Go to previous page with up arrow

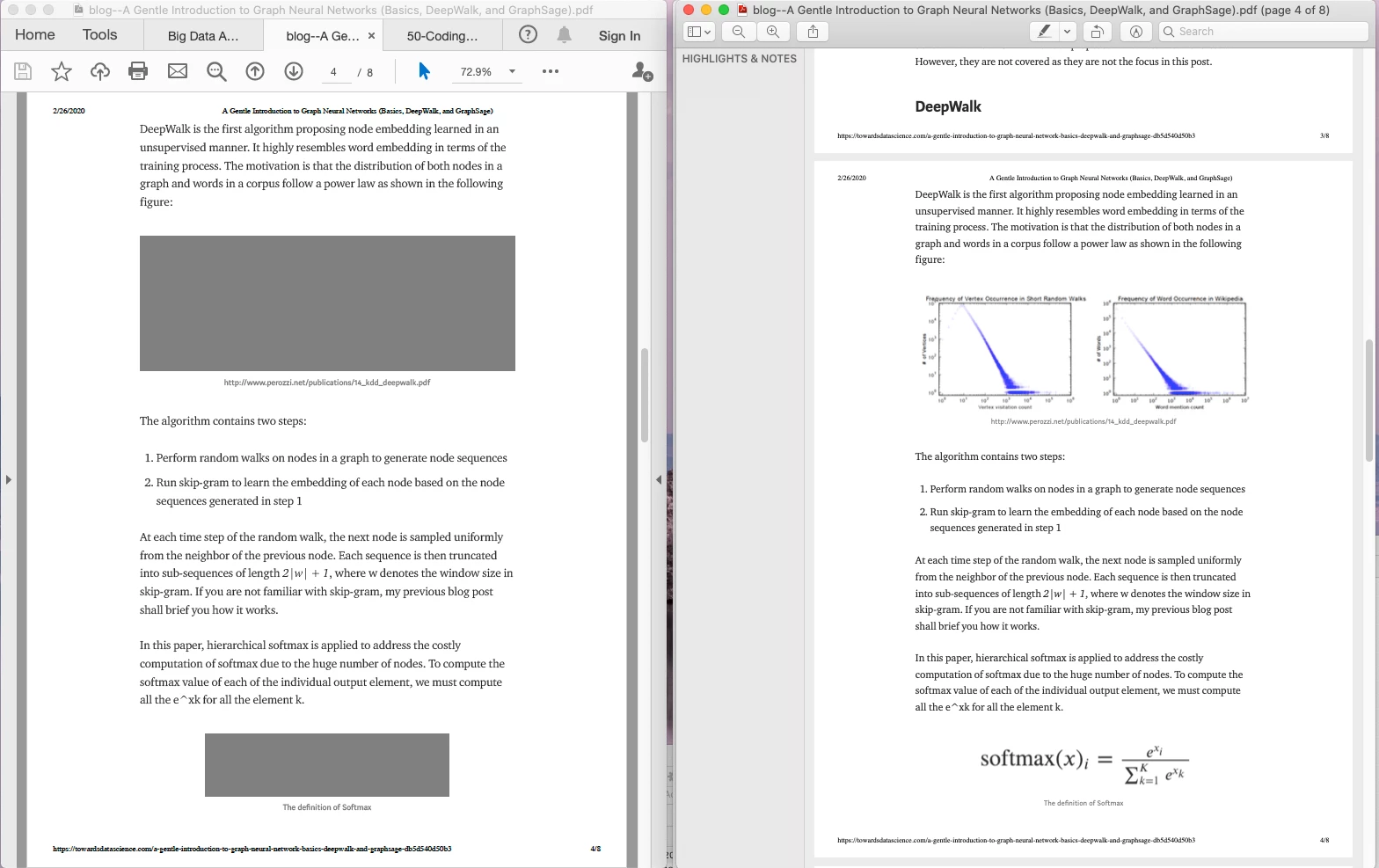click(255, 71)
